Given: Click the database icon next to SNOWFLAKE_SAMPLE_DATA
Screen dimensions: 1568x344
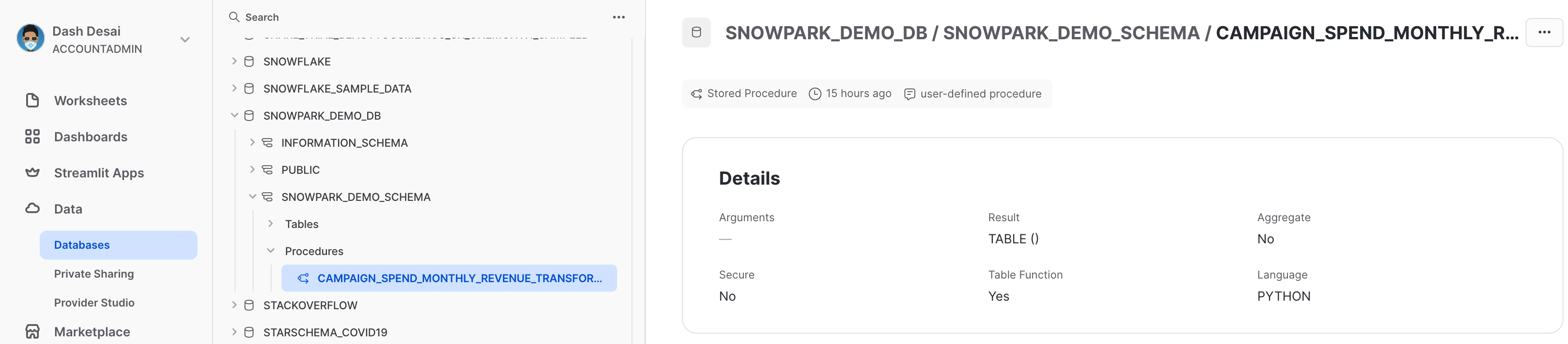Looking at the screenshot, I should [x=249, y=88].
